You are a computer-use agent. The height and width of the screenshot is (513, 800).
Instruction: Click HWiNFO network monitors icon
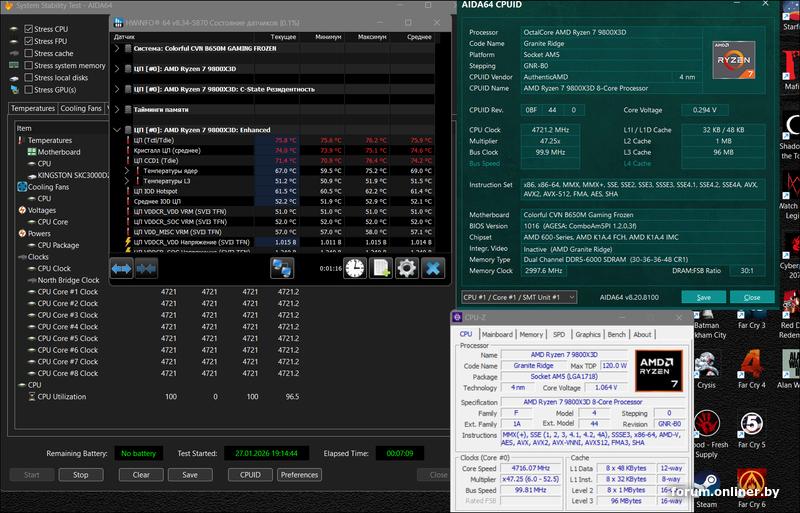(x=281, y=268)
